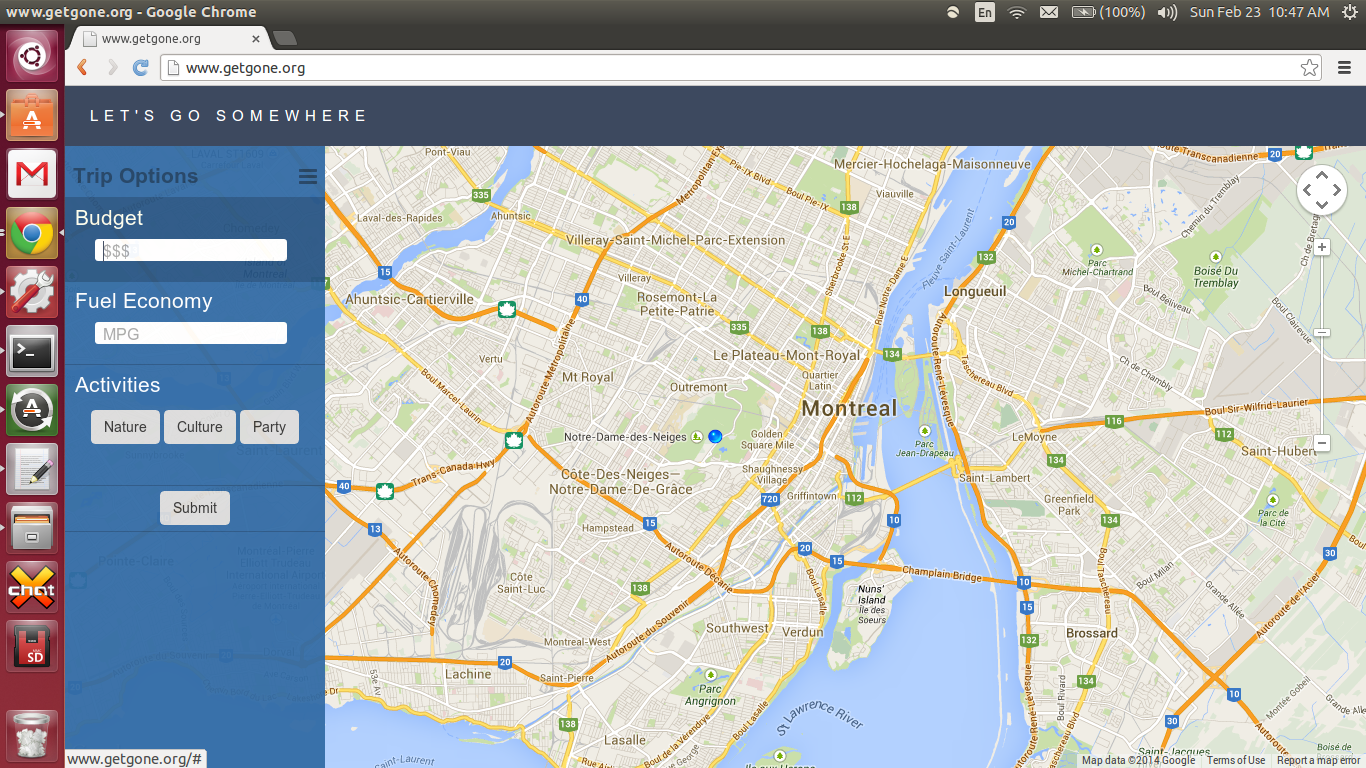The height and width of the screenshot is (768, 1366).
Task: Open the text editor launcher icon
Action: coord(32,469)
